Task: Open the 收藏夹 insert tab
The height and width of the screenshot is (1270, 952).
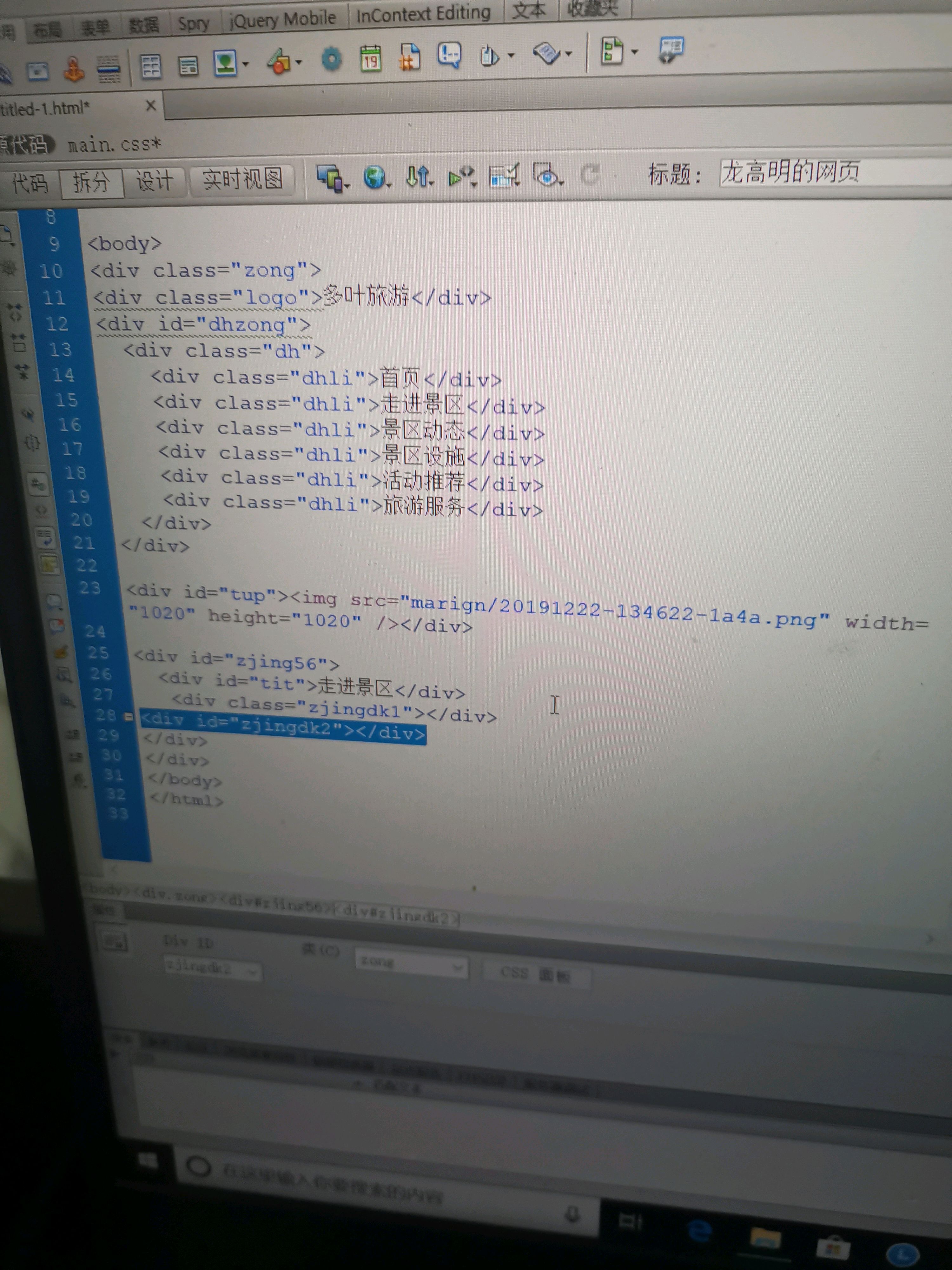Action: coord(593,8)
